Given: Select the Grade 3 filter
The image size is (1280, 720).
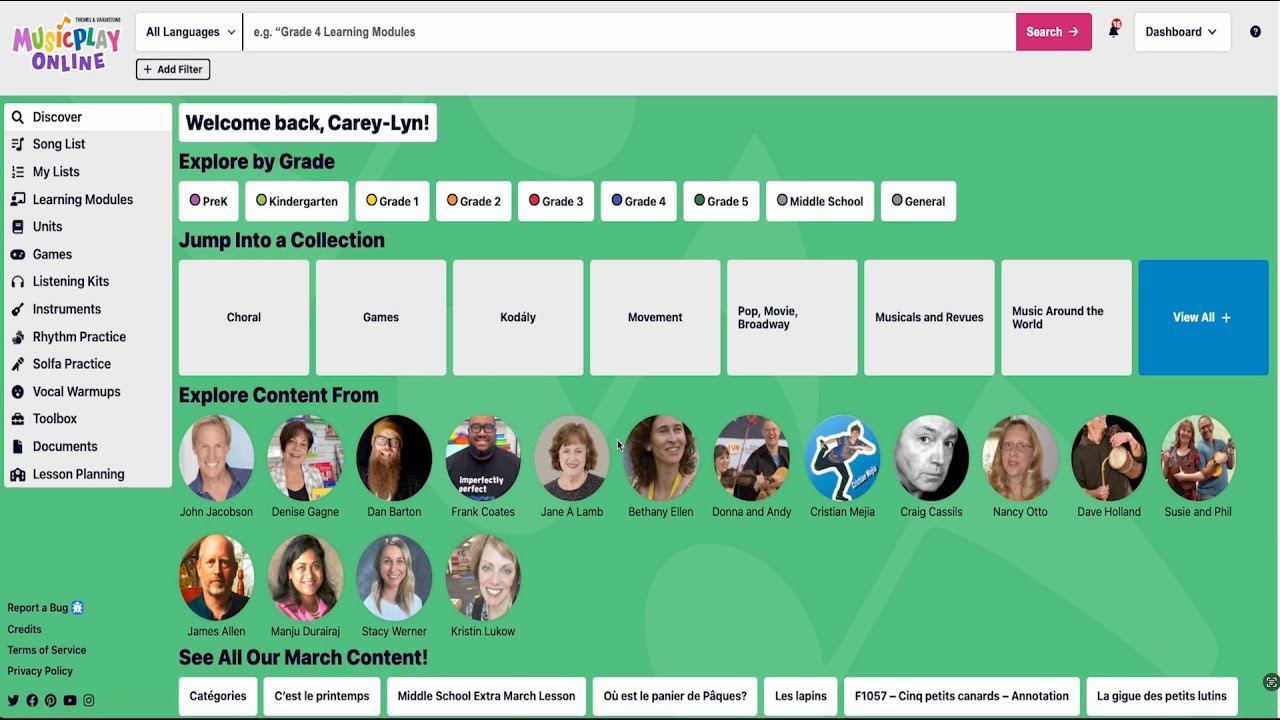Looking at the screenshot, I should pyautogui.click(x=557, y=201).
